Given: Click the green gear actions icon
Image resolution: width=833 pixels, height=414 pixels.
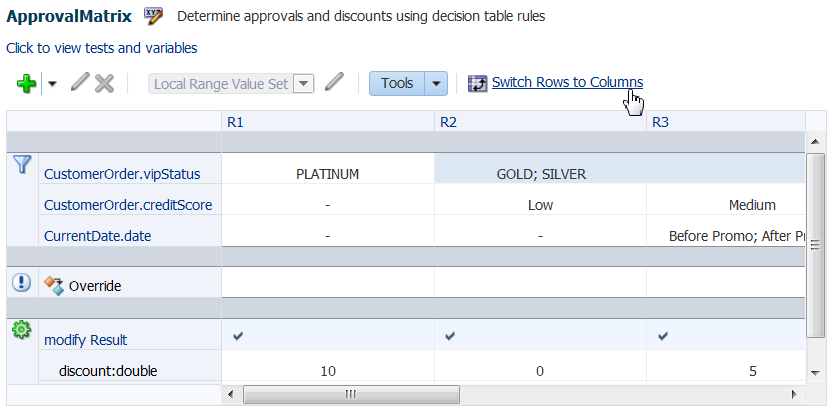Looking at the screenshot, I should (21, 331).
